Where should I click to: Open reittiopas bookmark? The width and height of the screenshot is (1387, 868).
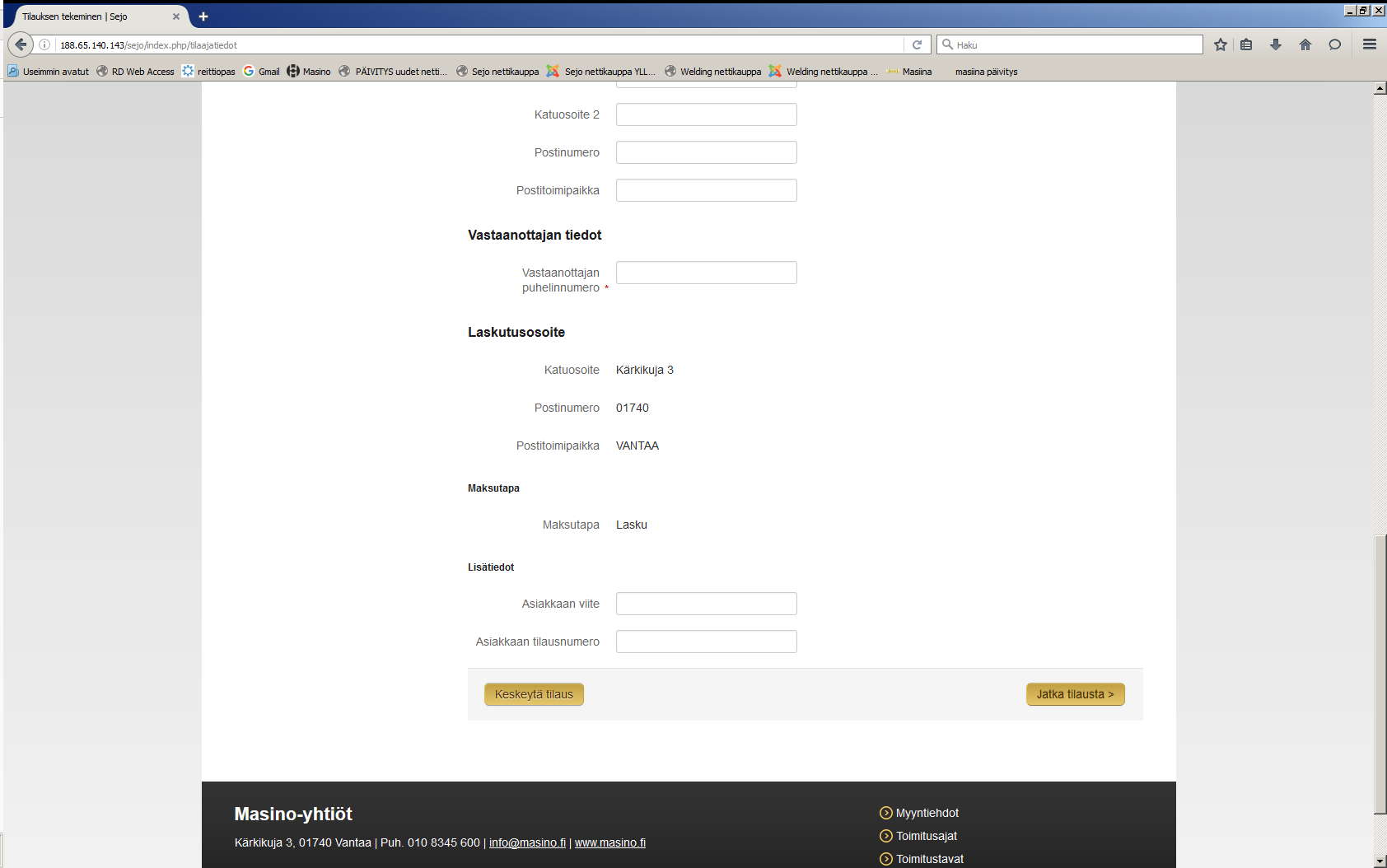pos(208,72)
